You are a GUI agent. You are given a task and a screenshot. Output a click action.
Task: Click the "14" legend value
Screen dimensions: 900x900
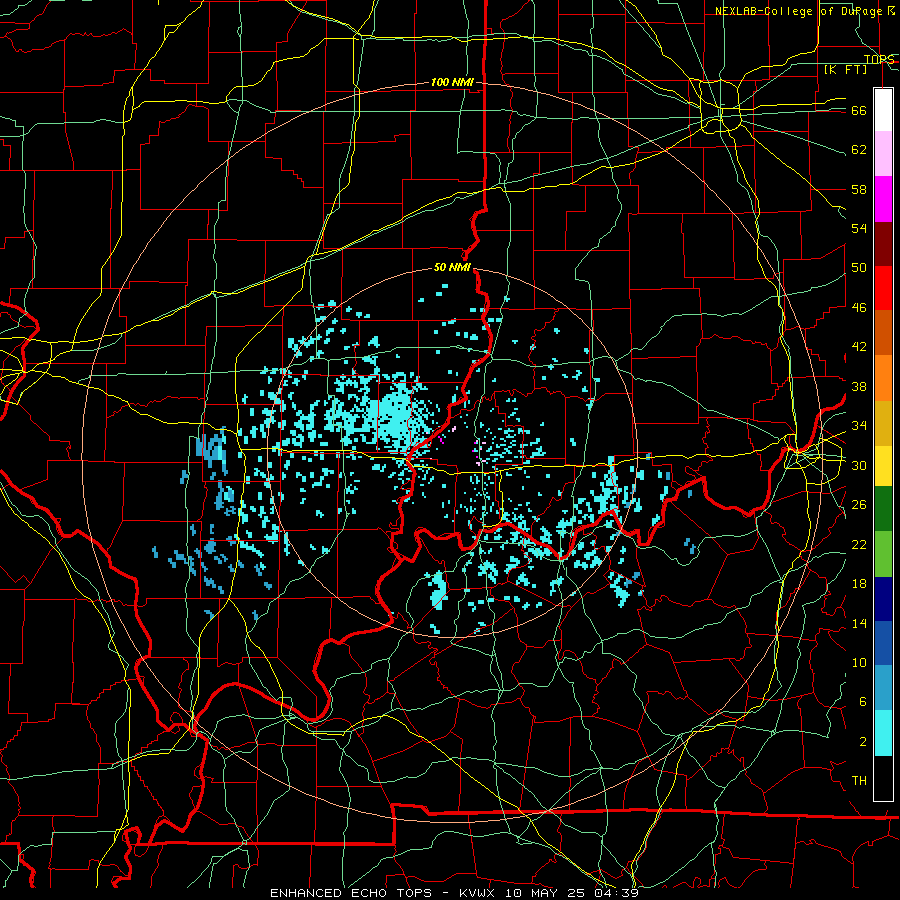click(x=859, y=623)
